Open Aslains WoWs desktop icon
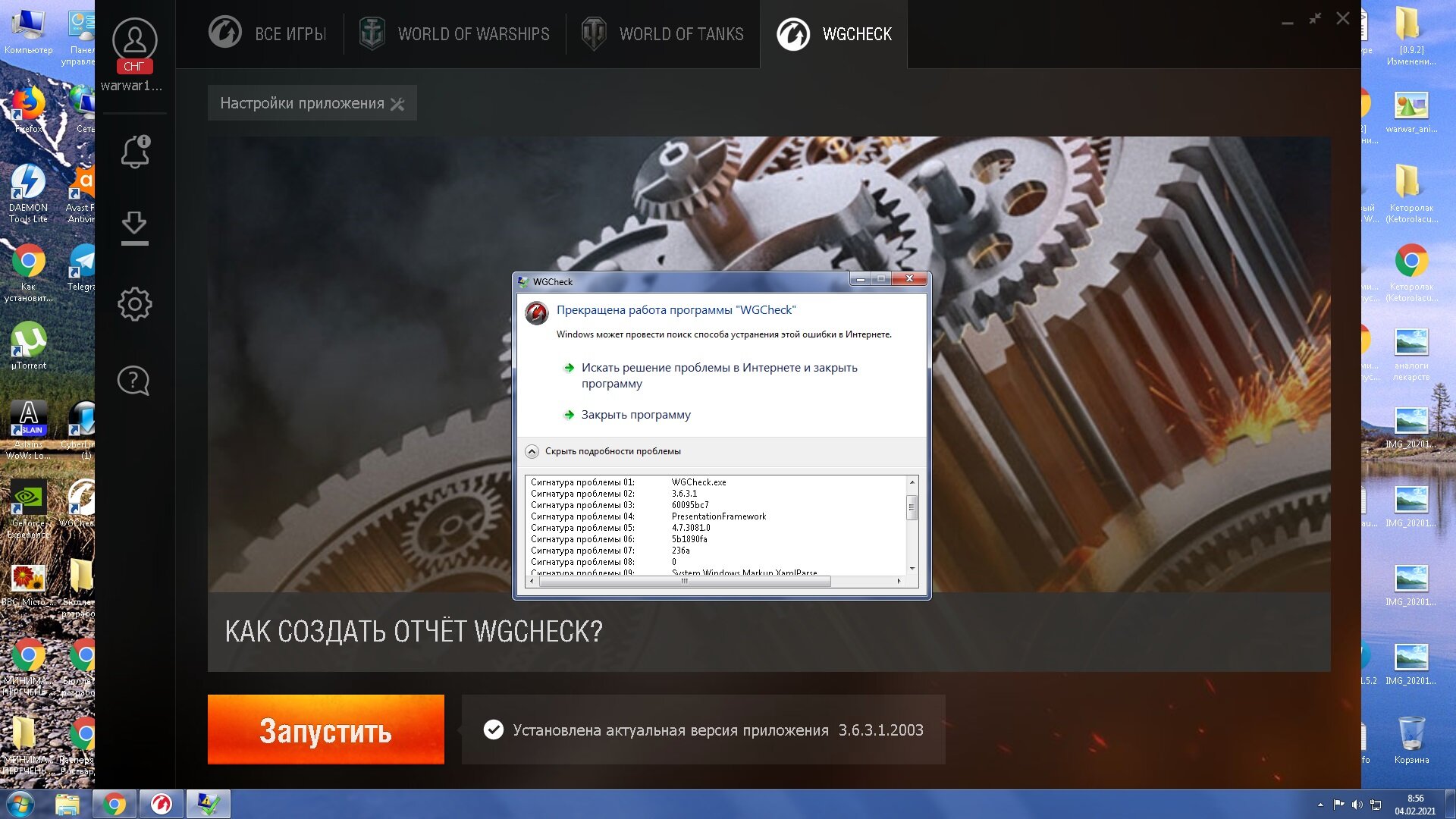Image resolution: width=1456 pixels, height=819 pixels. tap(28, 430)
